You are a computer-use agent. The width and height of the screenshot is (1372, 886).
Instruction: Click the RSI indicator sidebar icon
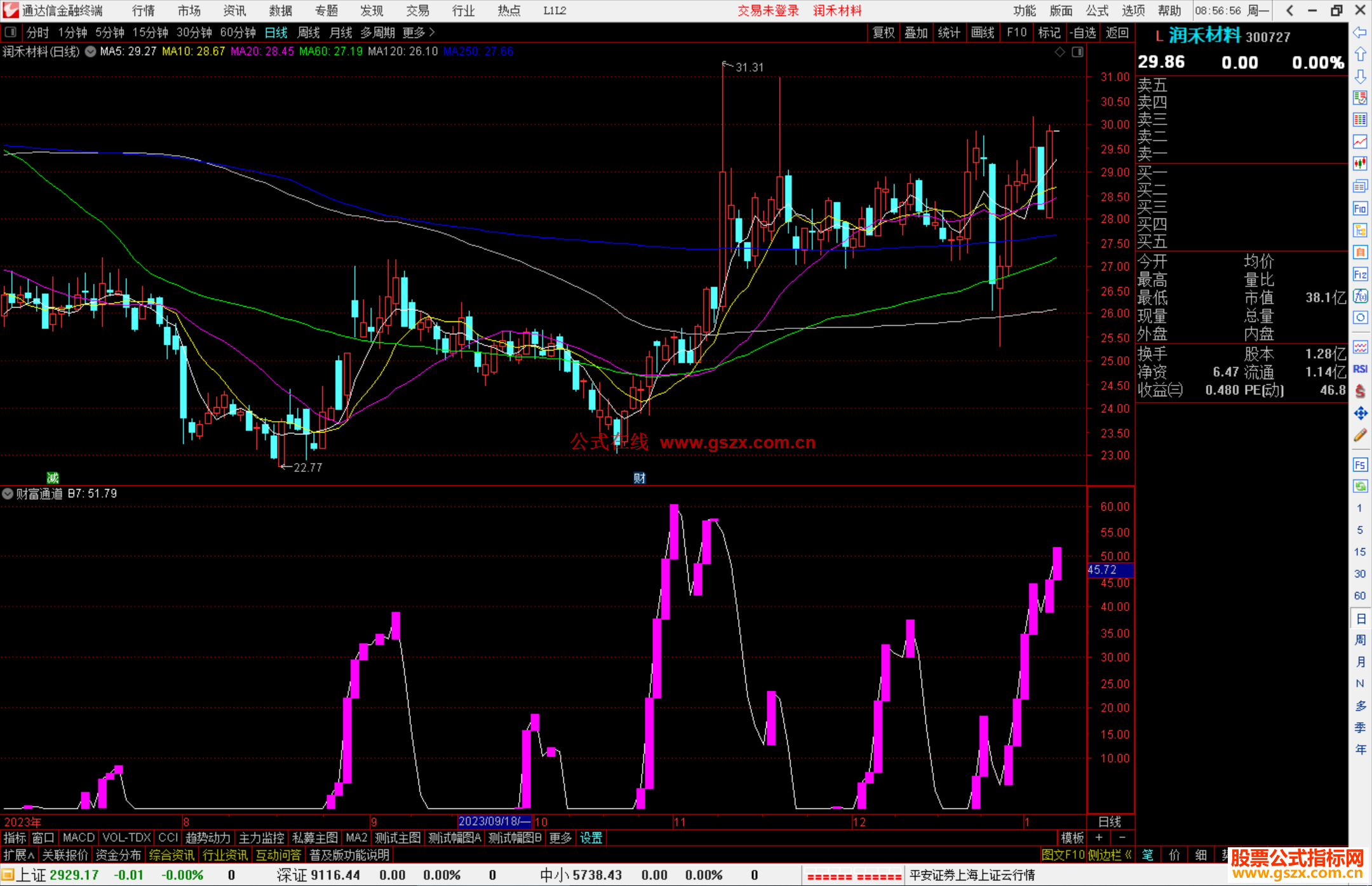click(x=1360, y=369)
